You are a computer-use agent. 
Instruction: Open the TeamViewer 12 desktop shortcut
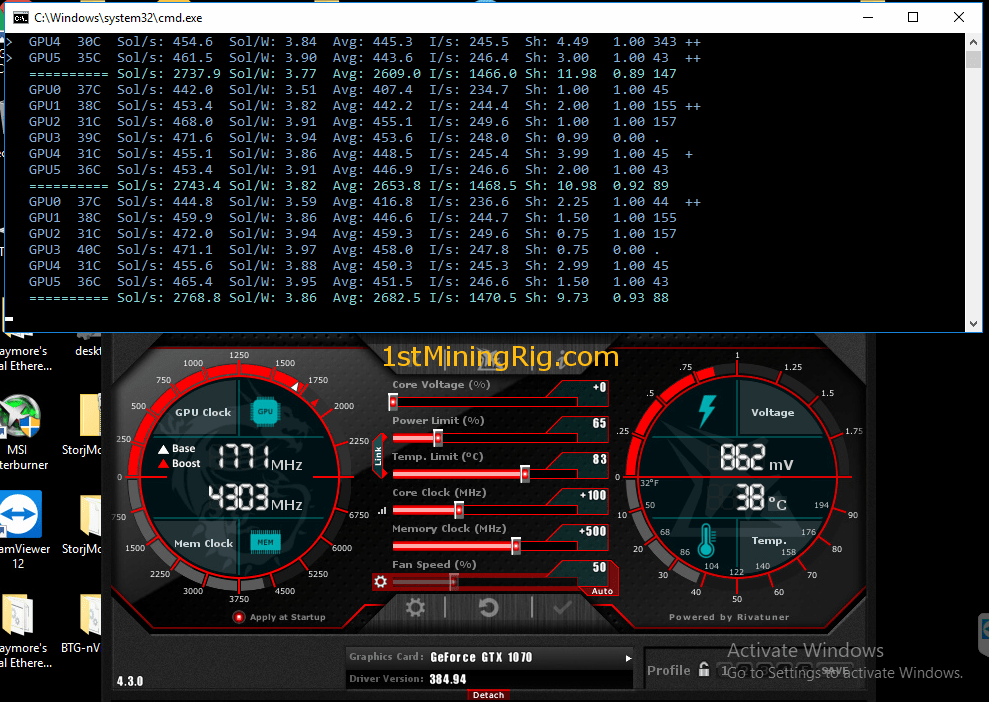tap(21, 531)
